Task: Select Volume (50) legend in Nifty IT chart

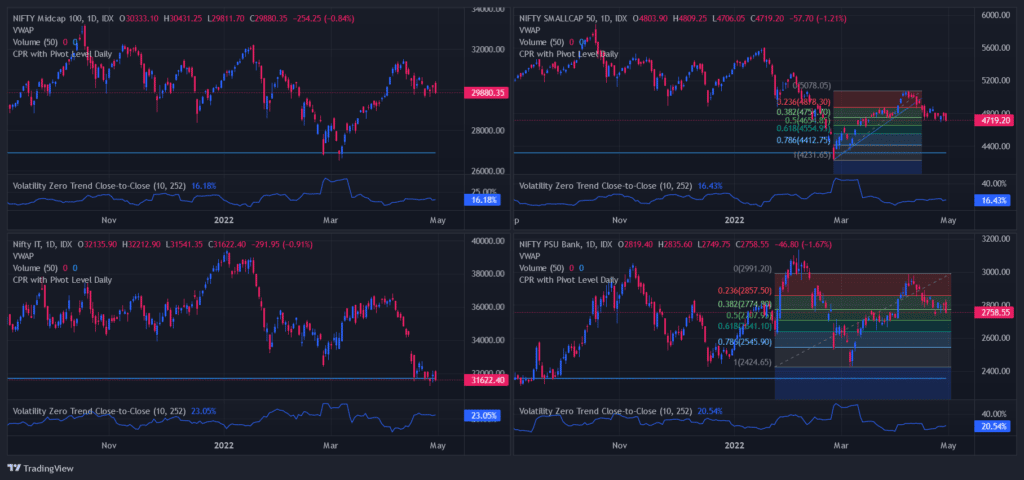Action: click(x=36, y=268)
